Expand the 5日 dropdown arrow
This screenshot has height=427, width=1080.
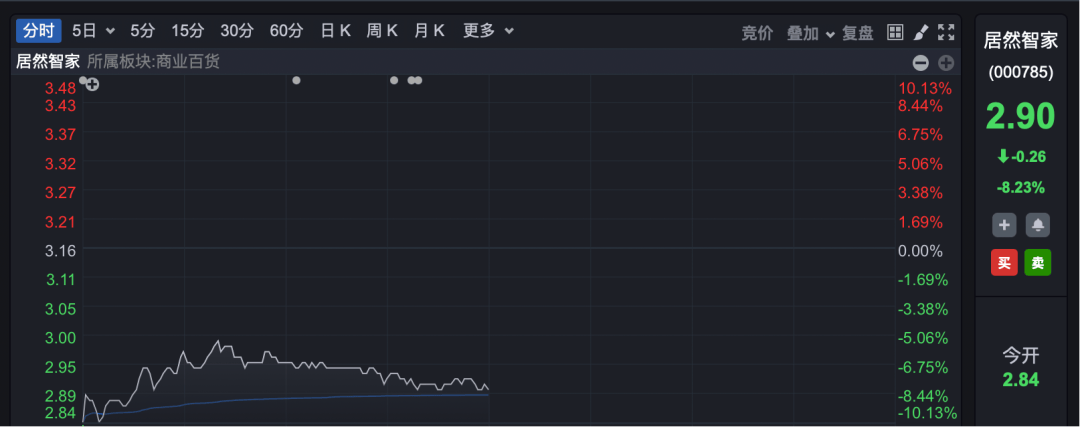pos(111,31)
